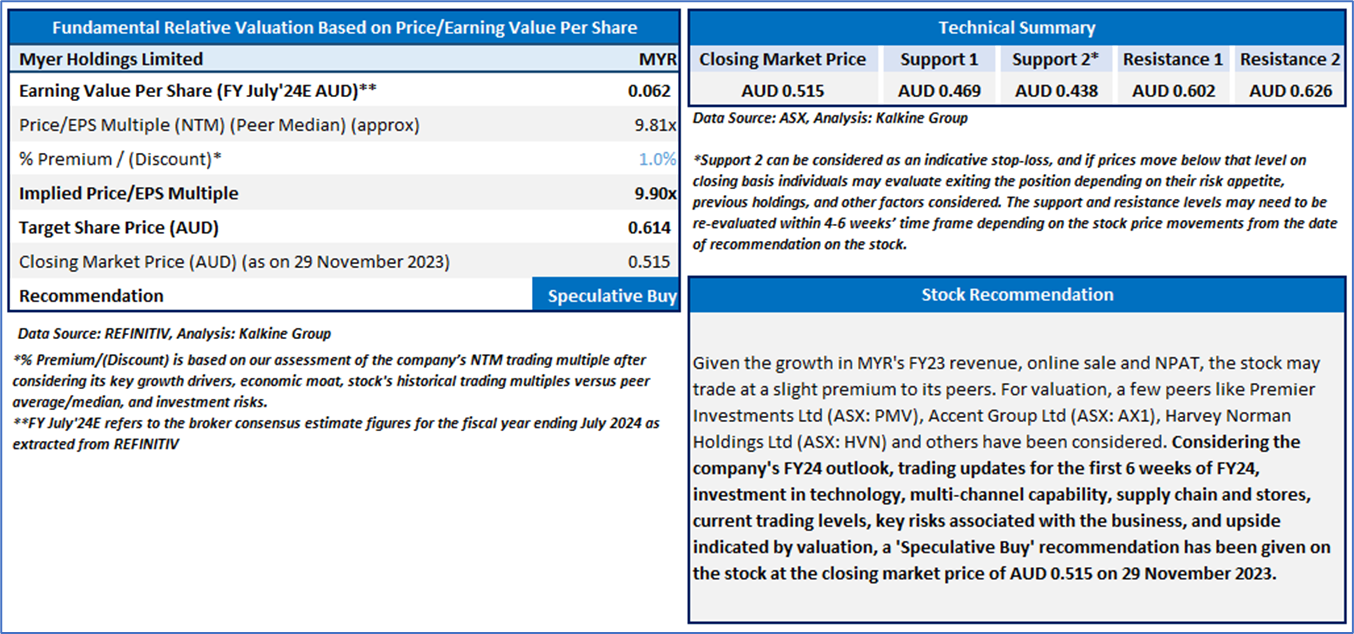Select the Resistance 2 column header
Viewport: 1354px width, 634px height.
tap(1289, 59)
